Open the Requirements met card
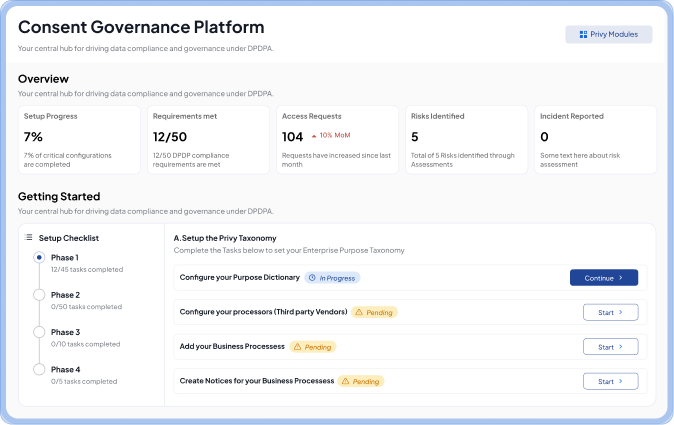 click(208, 140)
